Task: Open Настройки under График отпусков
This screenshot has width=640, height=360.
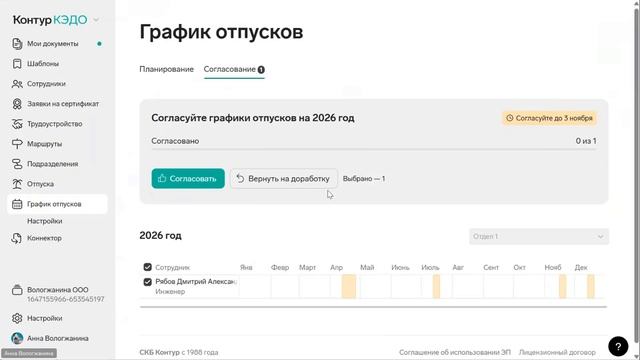Action: click(45, 221)
